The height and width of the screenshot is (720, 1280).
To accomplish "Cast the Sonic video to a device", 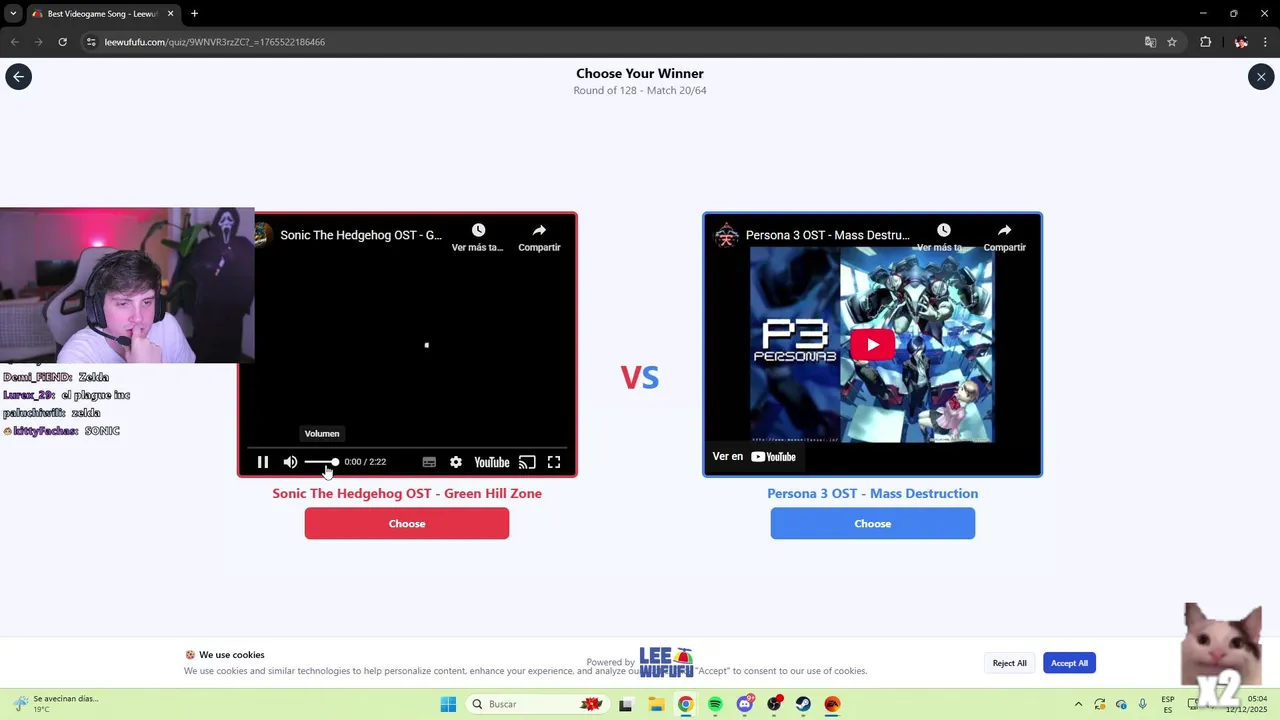I will point(527,462).
